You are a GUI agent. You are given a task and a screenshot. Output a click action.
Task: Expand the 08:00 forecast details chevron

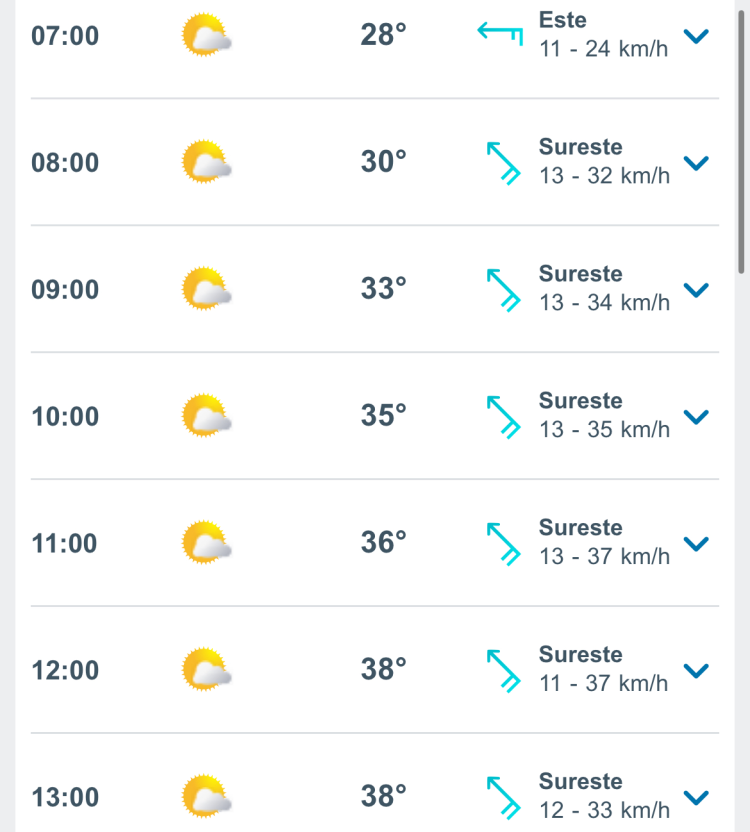(696, 163)
